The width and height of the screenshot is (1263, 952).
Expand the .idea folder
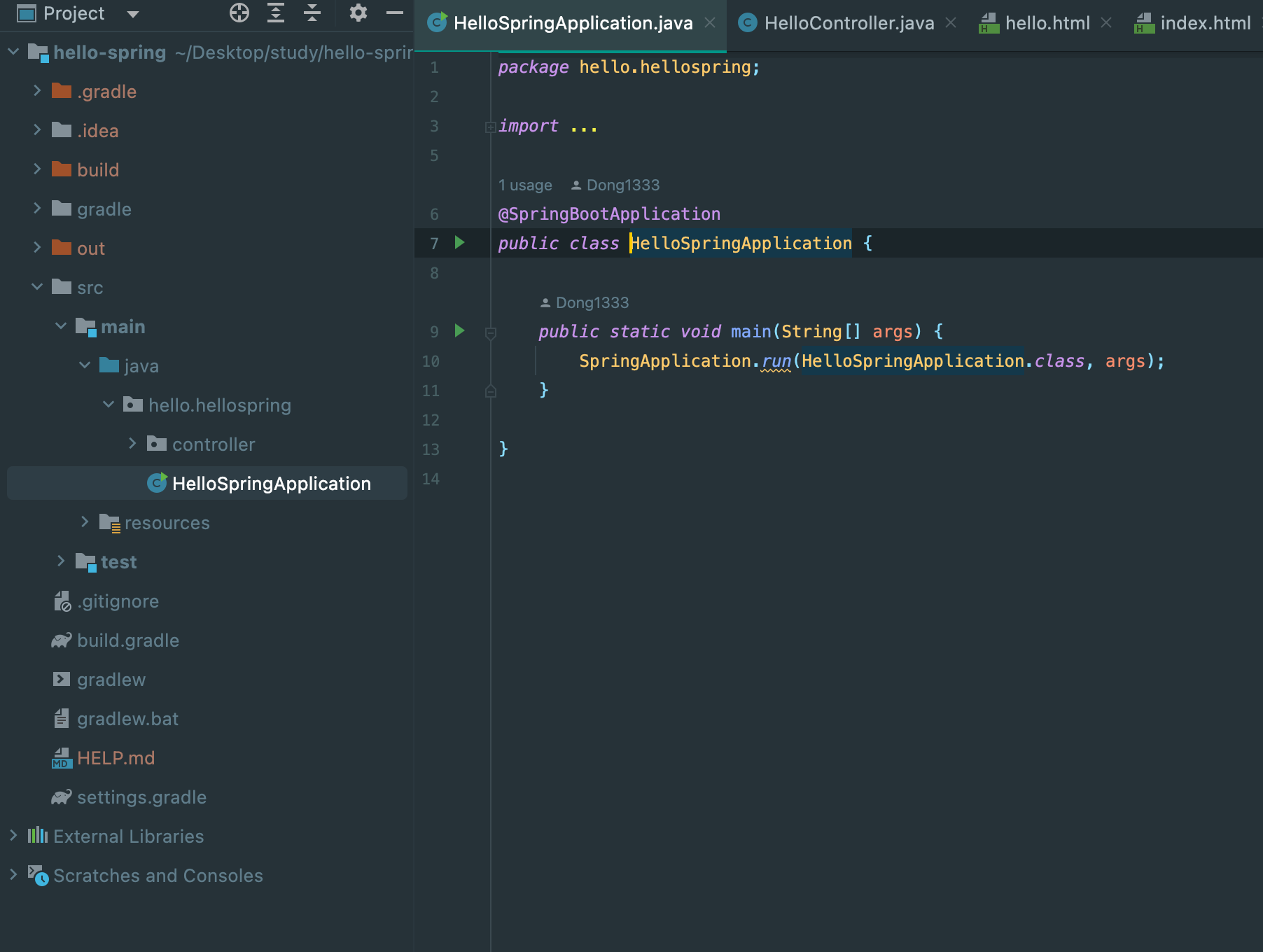pos(37,130)
